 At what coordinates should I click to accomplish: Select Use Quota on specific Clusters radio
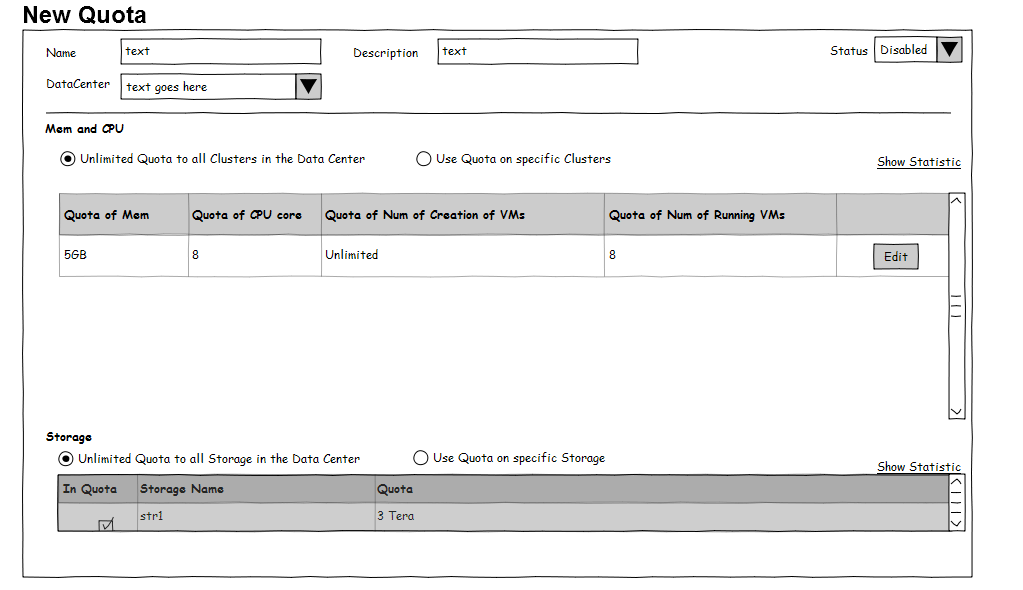424,159
